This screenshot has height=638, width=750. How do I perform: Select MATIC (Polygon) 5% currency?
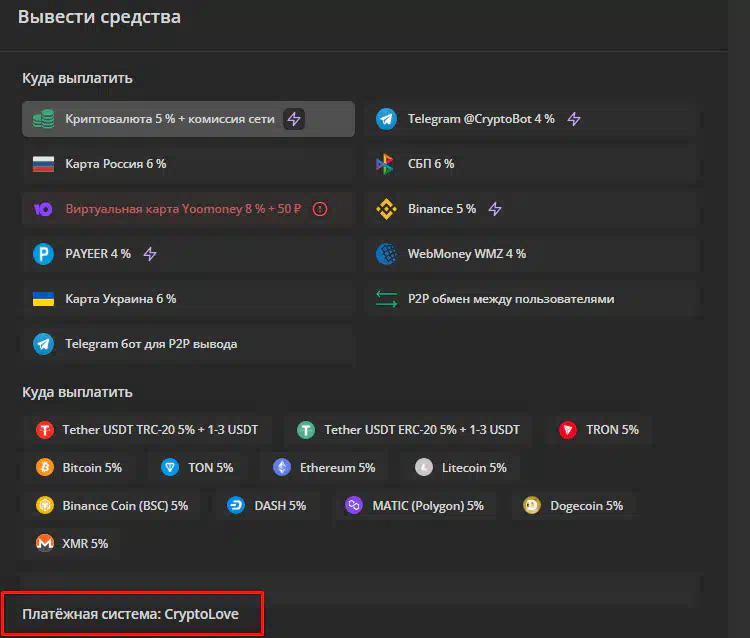coord(415,506)
